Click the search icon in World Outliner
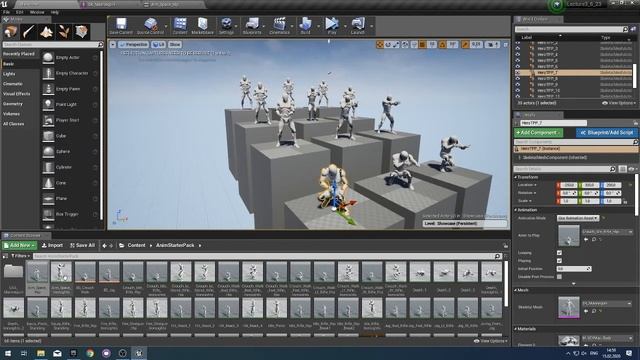This screenshot has height=360, width=640. coord(625,29)
